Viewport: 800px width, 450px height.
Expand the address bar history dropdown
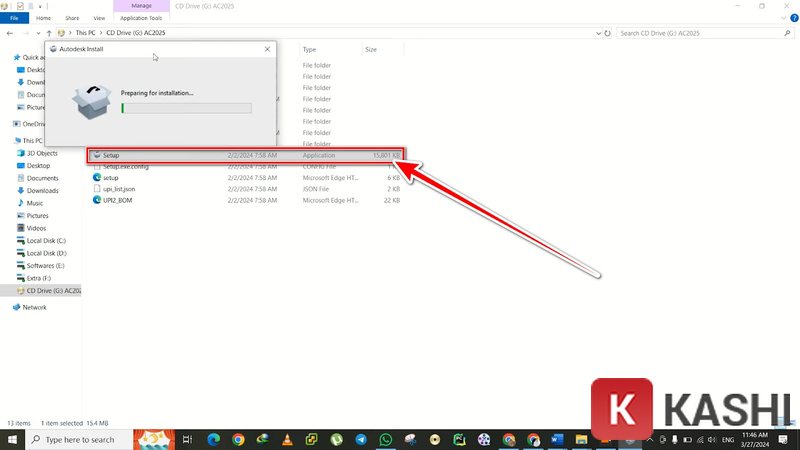click(598, 33)
